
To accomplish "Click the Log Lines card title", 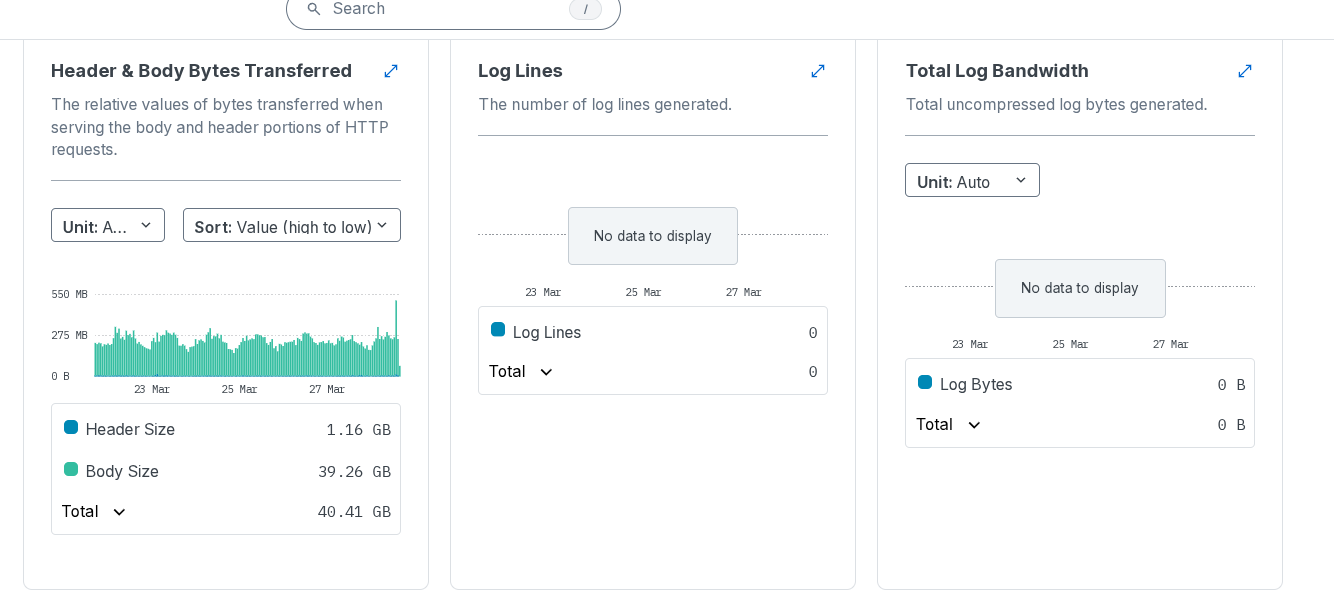I will 520,71.
